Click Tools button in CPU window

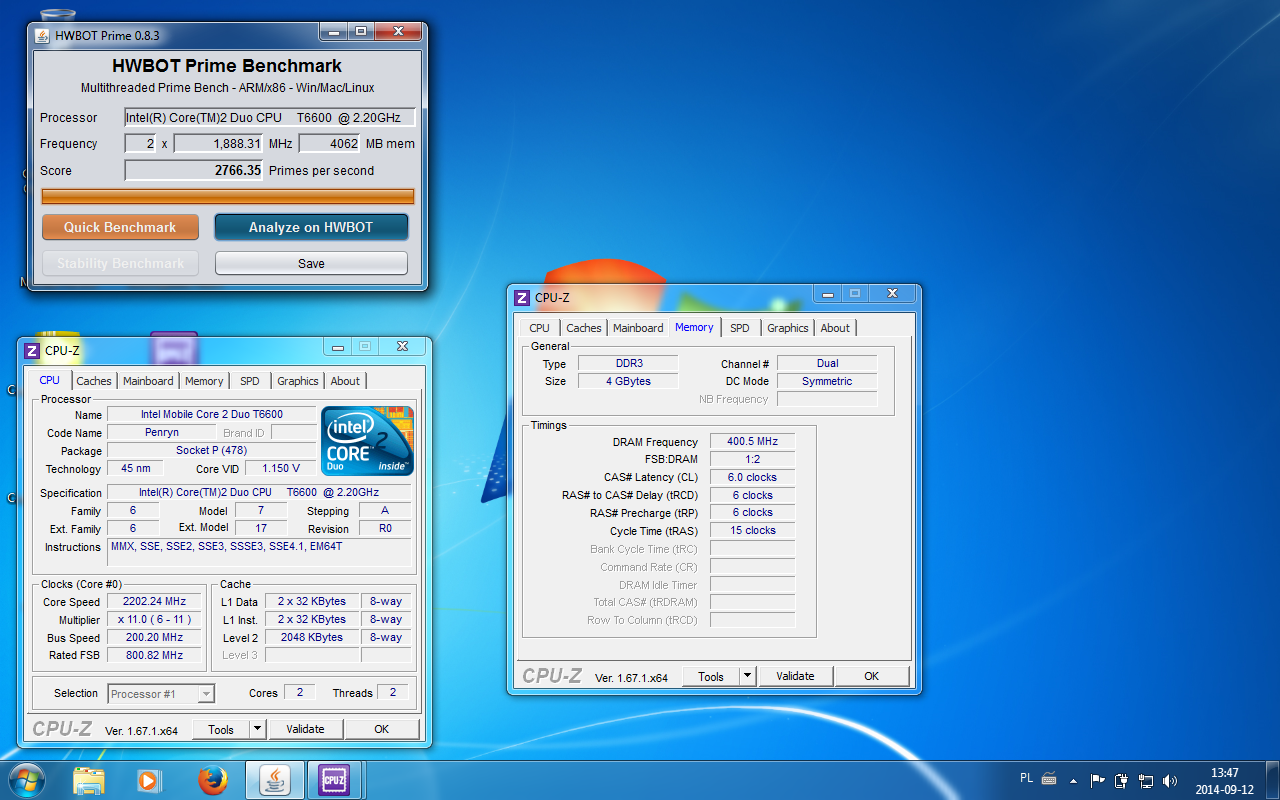click(x=221, y=729)
